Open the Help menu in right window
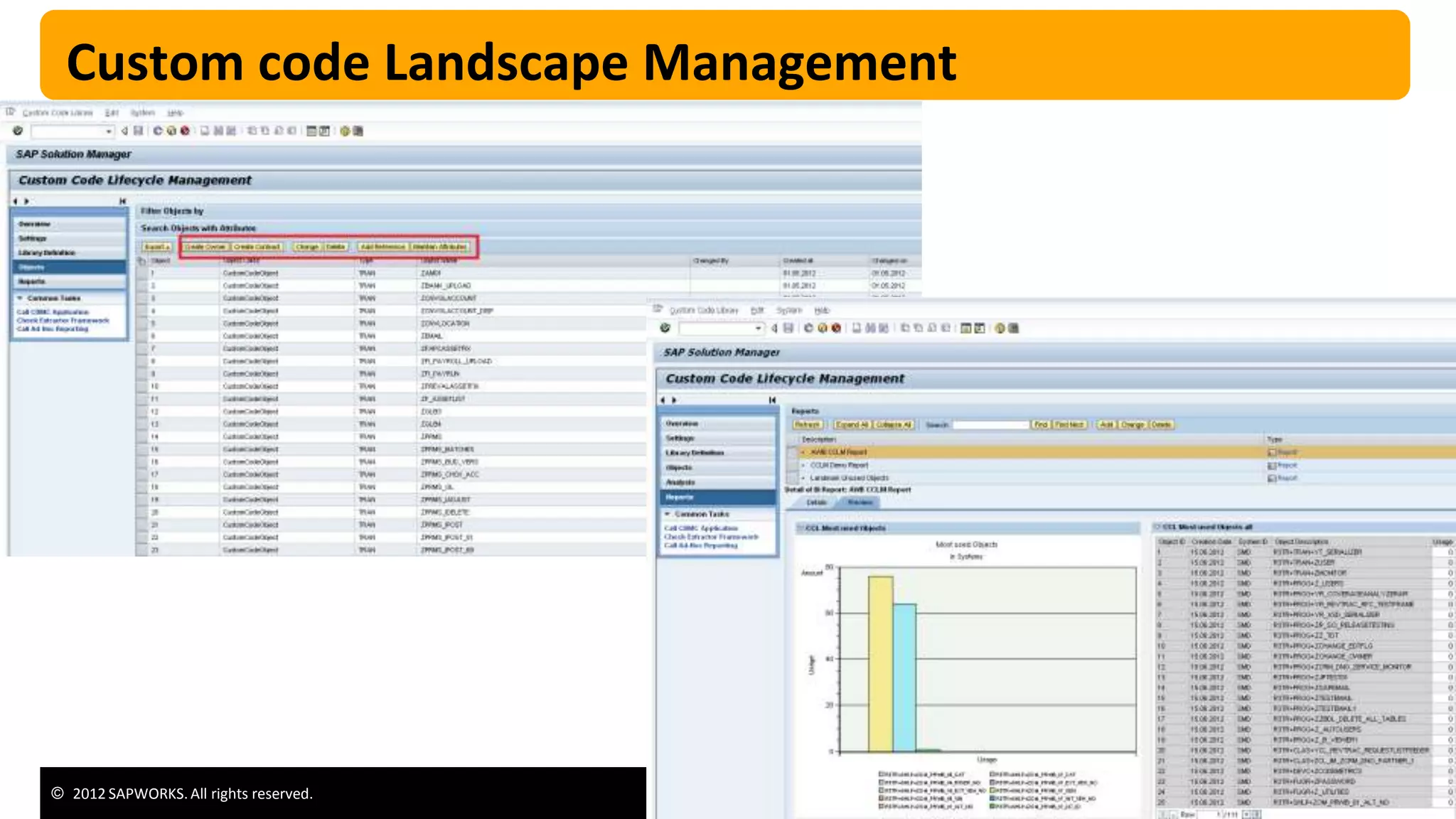The image size is (1456, 819). [822, 311]
